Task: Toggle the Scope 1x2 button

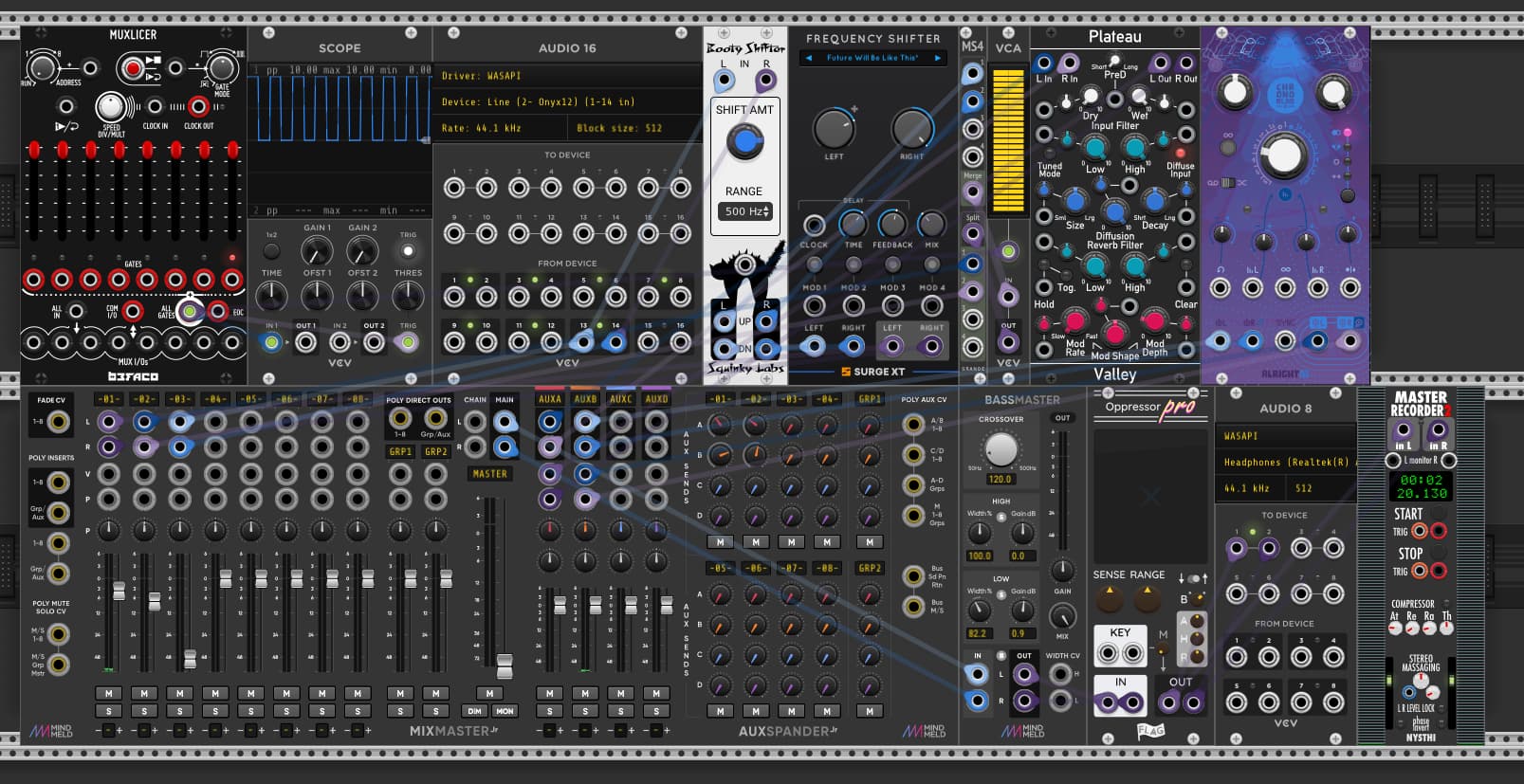Action: coord(271,251)
